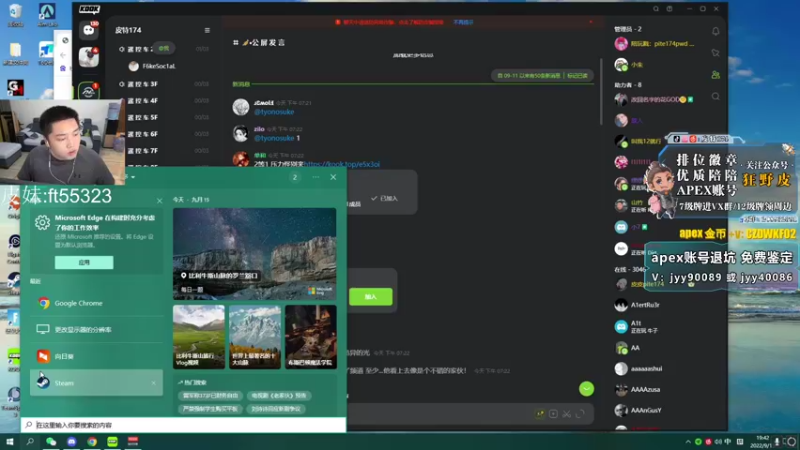Toggle the member list icon in KOOK
The width and height of the screenshot is (800, 450).
pos(715,75)
